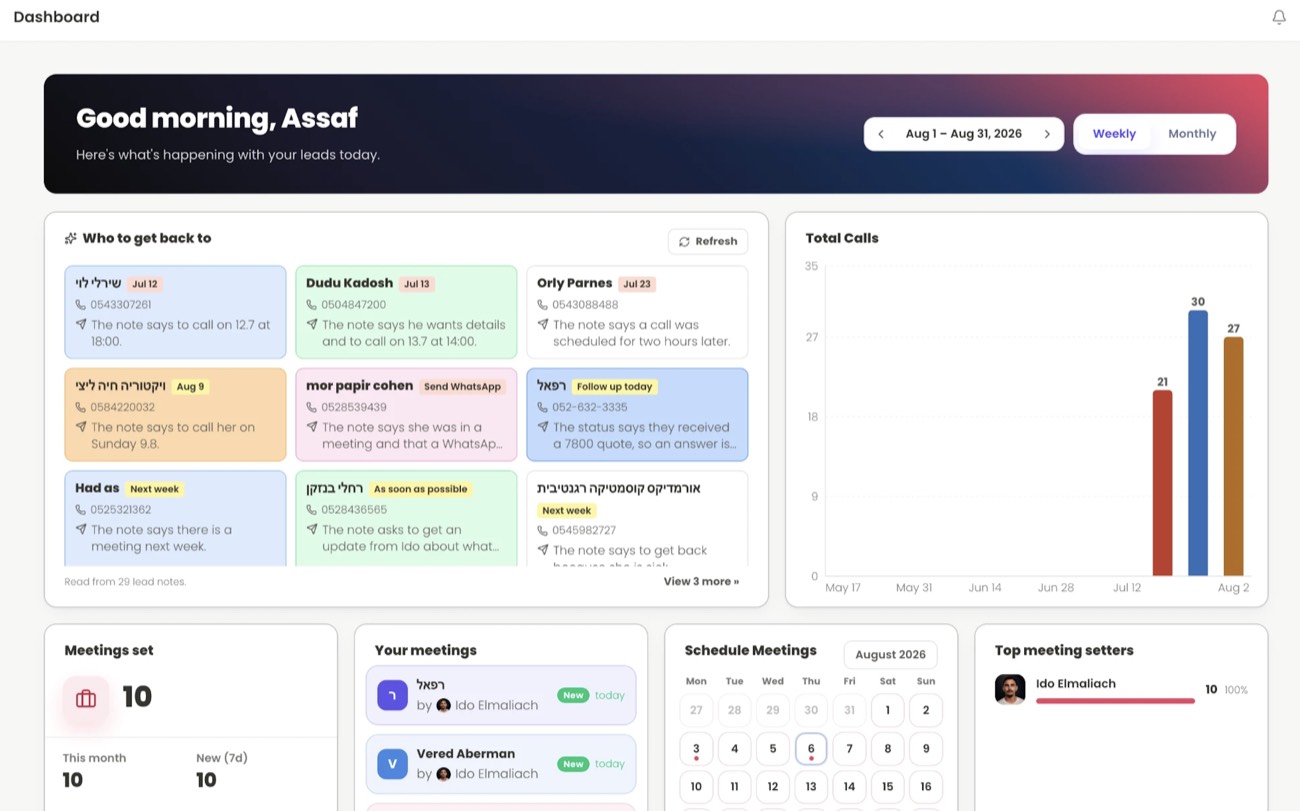Click the As soon as possible tag
1300x811 pixels.
click(x=420, y=489)
